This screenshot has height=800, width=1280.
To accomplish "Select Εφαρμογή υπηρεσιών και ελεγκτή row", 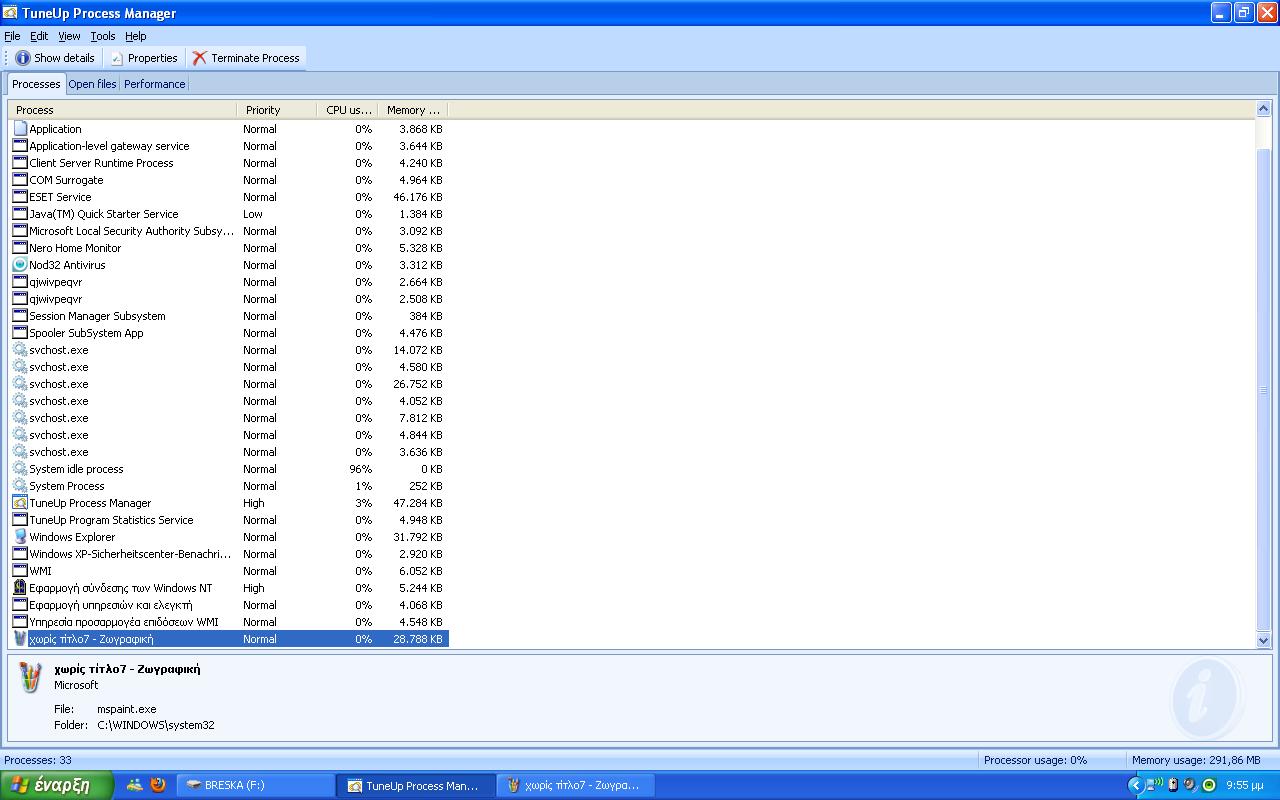I will click(229, 605).
